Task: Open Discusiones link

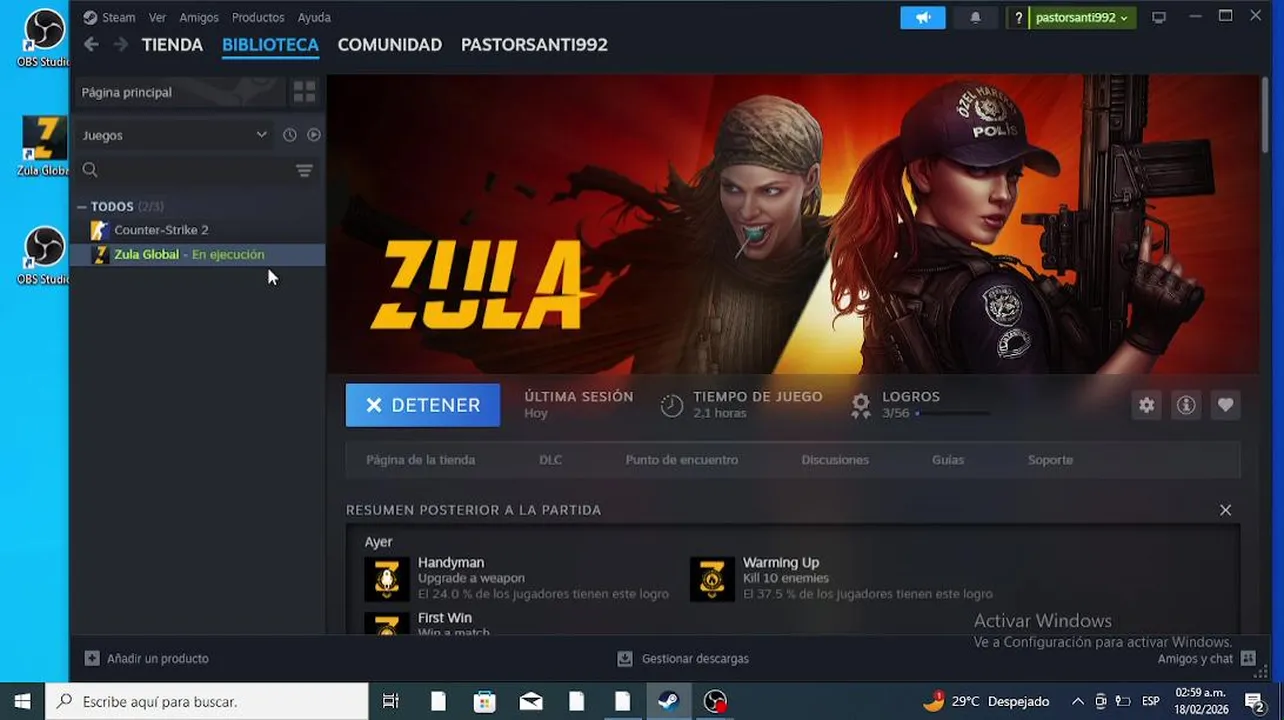Action: click(835, 460)
